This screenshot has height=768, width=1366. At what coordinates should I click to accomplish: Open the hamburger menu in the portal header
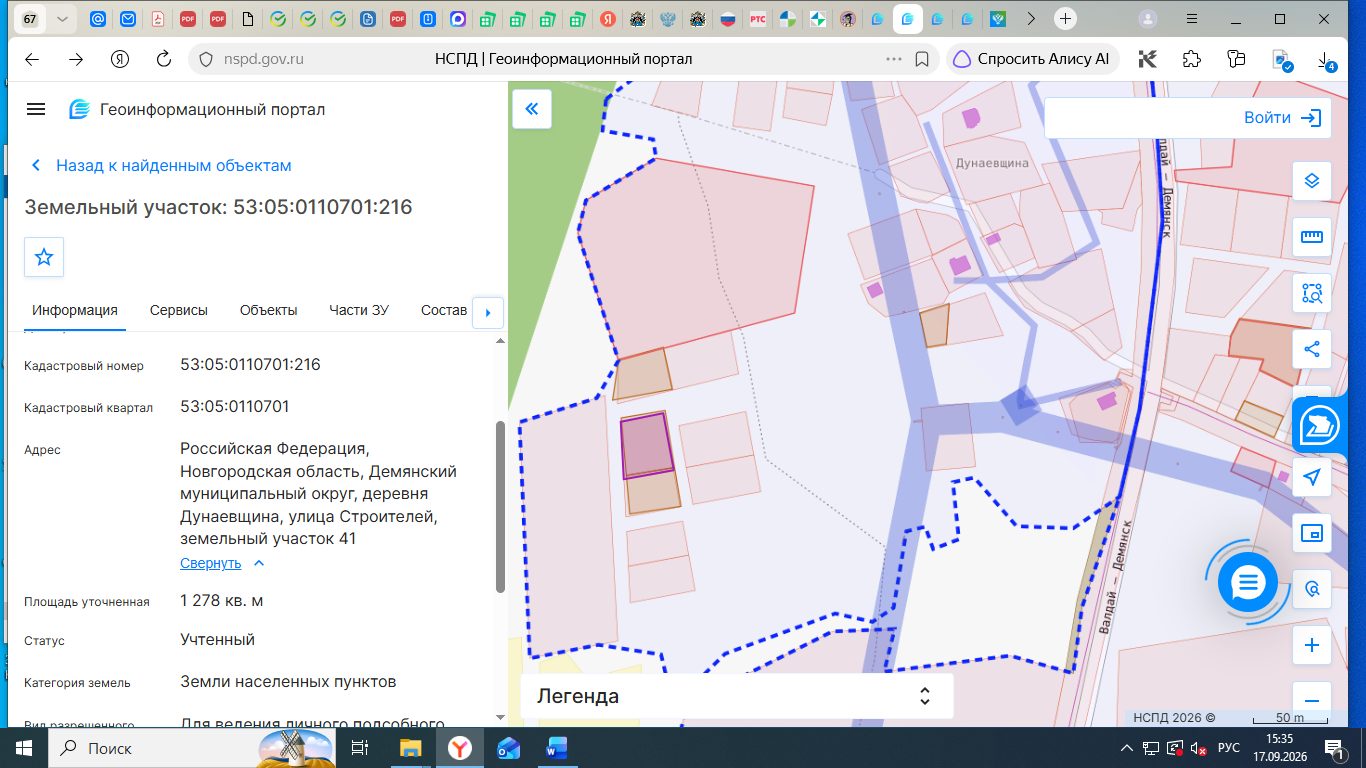coord(36,109)
